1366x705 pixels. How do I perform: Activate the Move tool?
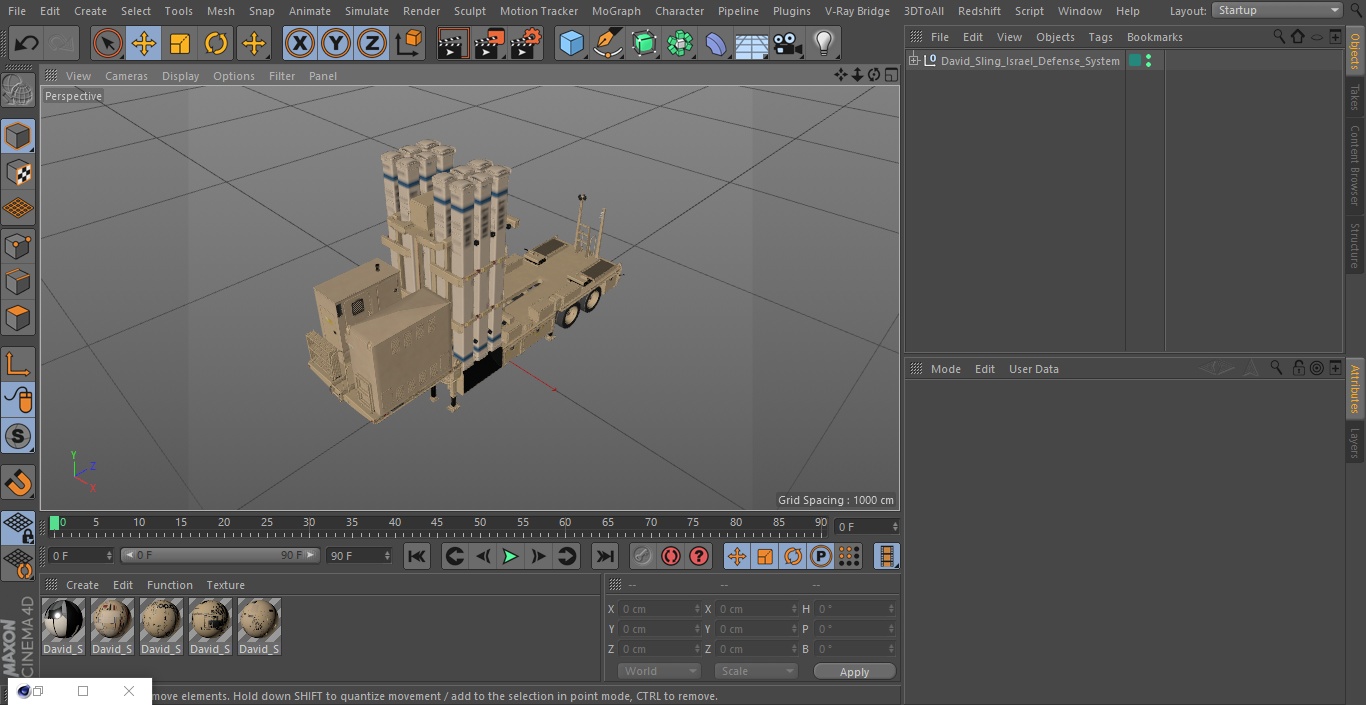[144, 43]
